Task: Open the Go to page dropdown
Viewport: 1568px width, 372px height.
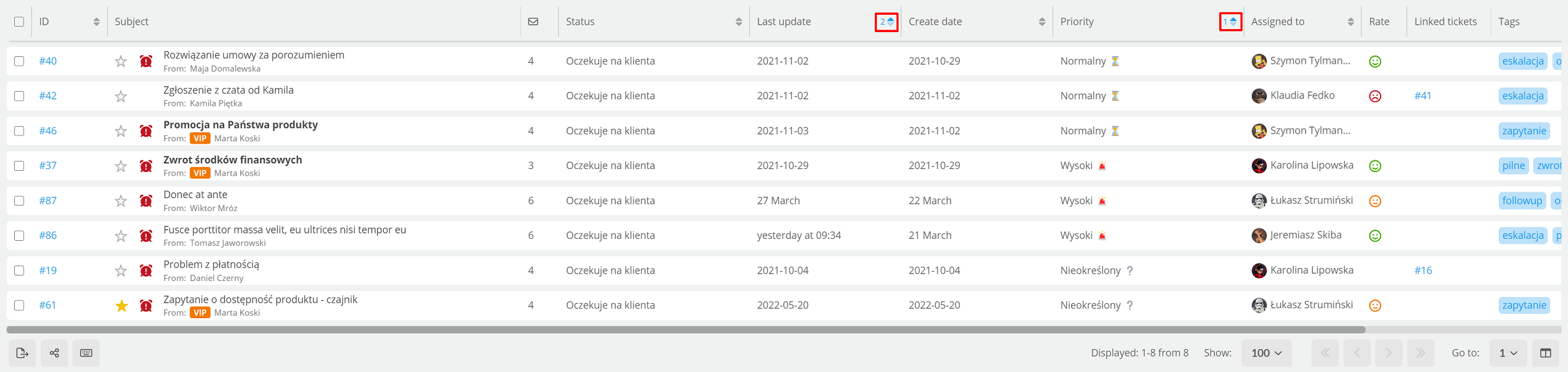Action: (x=1508, y=353)
